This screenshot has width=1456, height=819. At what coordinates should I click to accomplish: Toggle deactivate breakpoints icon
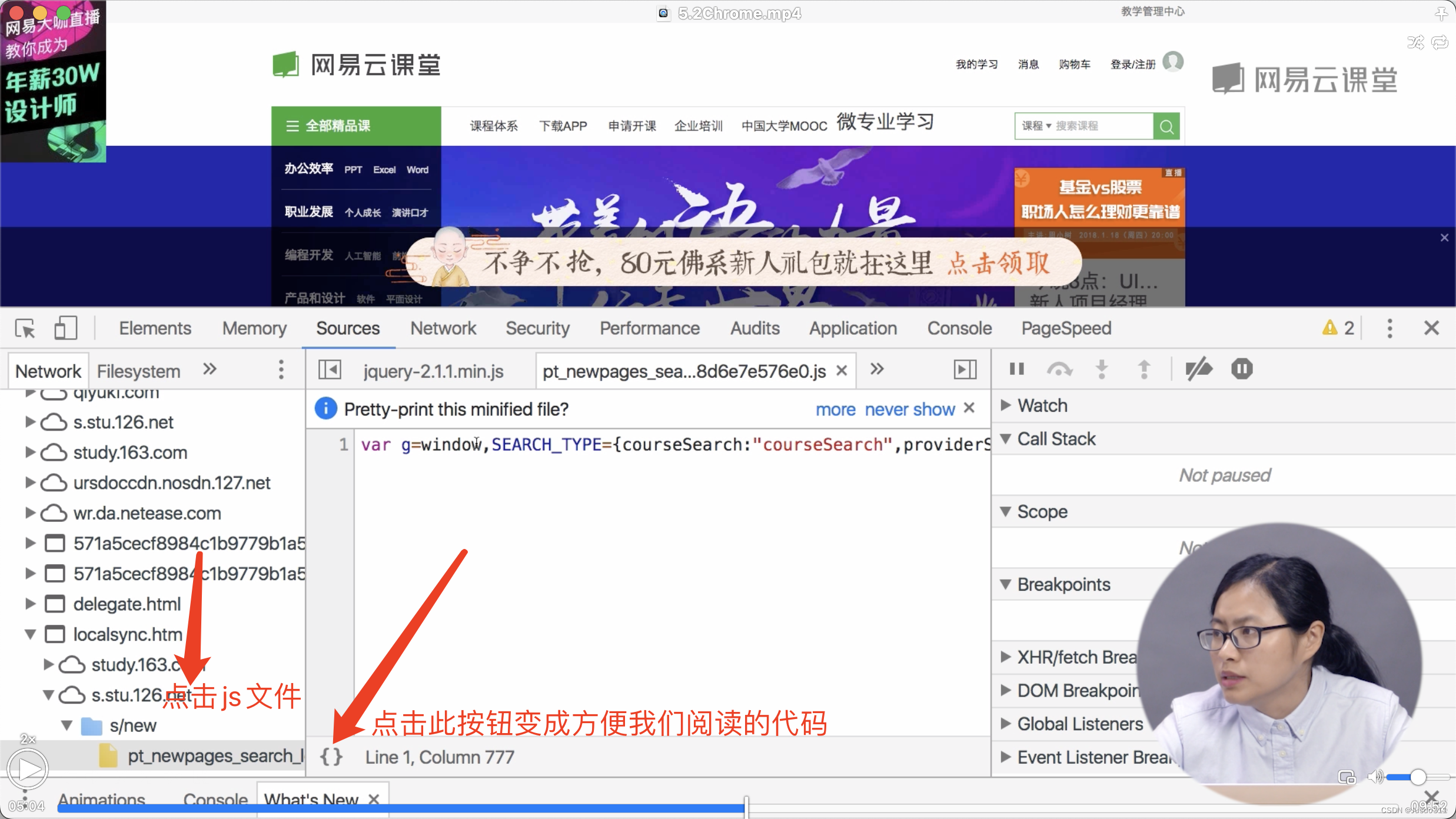pos(1198,369)
